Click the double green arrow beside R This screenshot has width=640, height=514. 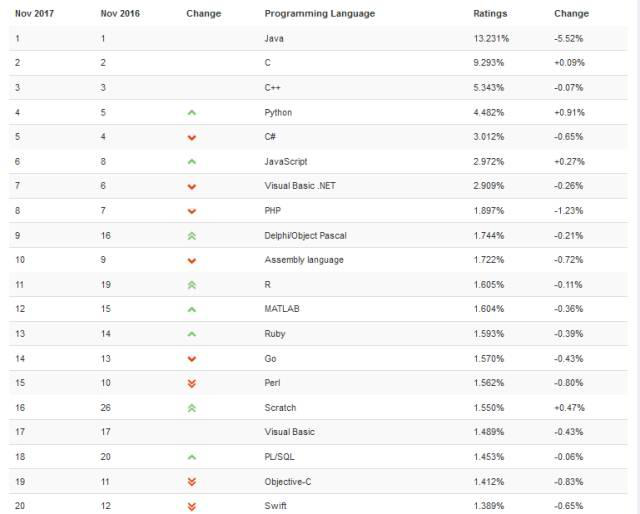[192, 285]
